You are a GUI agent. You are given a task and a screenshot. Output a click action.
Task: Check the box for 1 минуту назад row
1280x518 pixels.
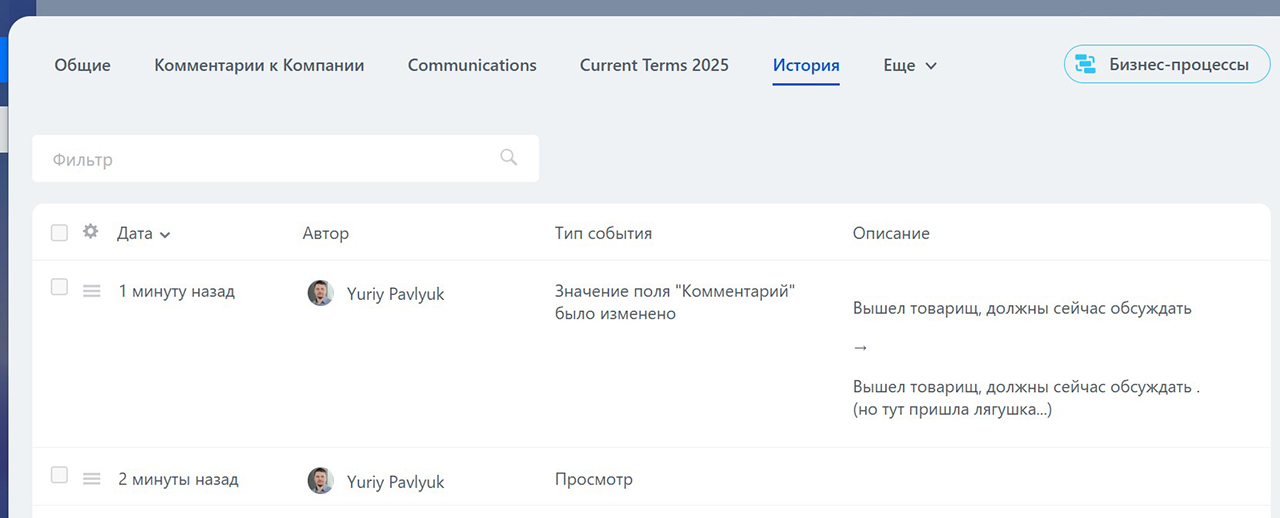pos(59,288)
